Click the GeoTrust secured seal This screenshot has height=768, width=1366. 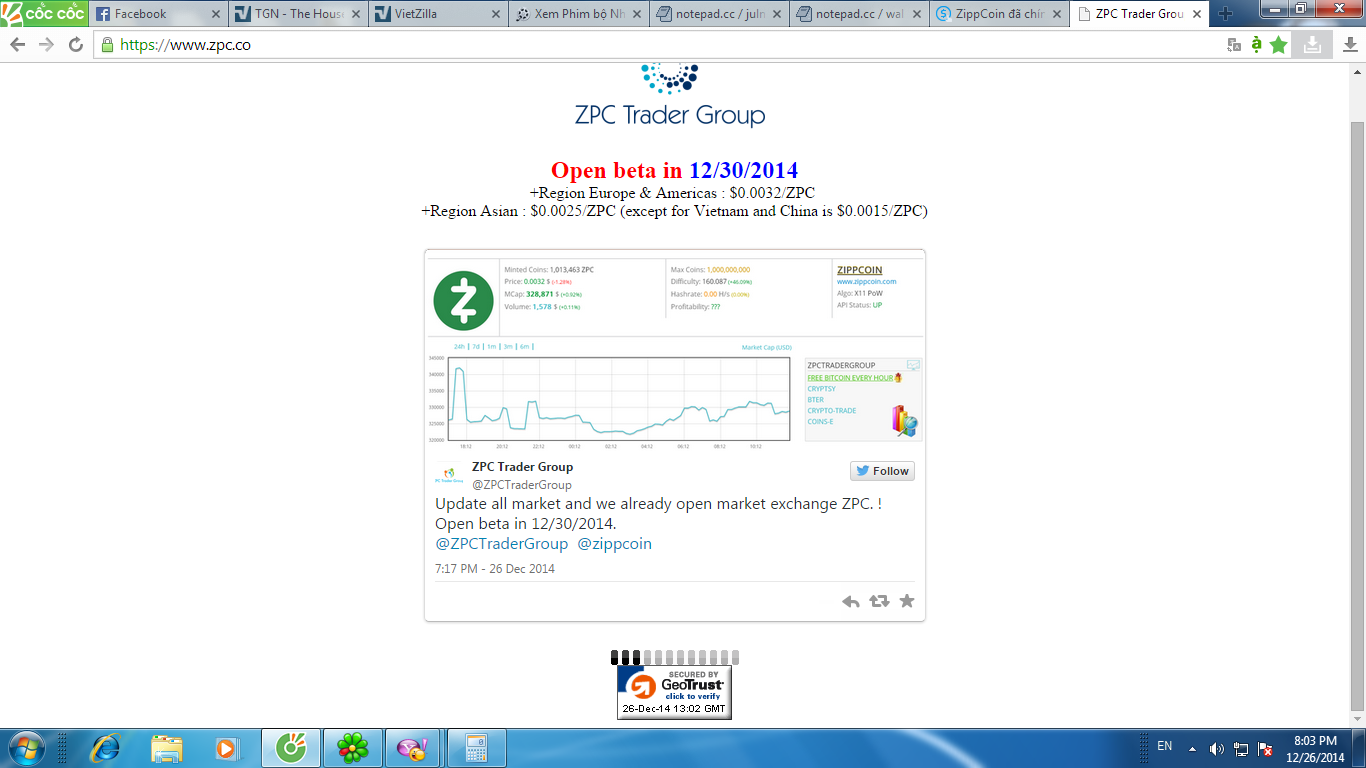674,692
